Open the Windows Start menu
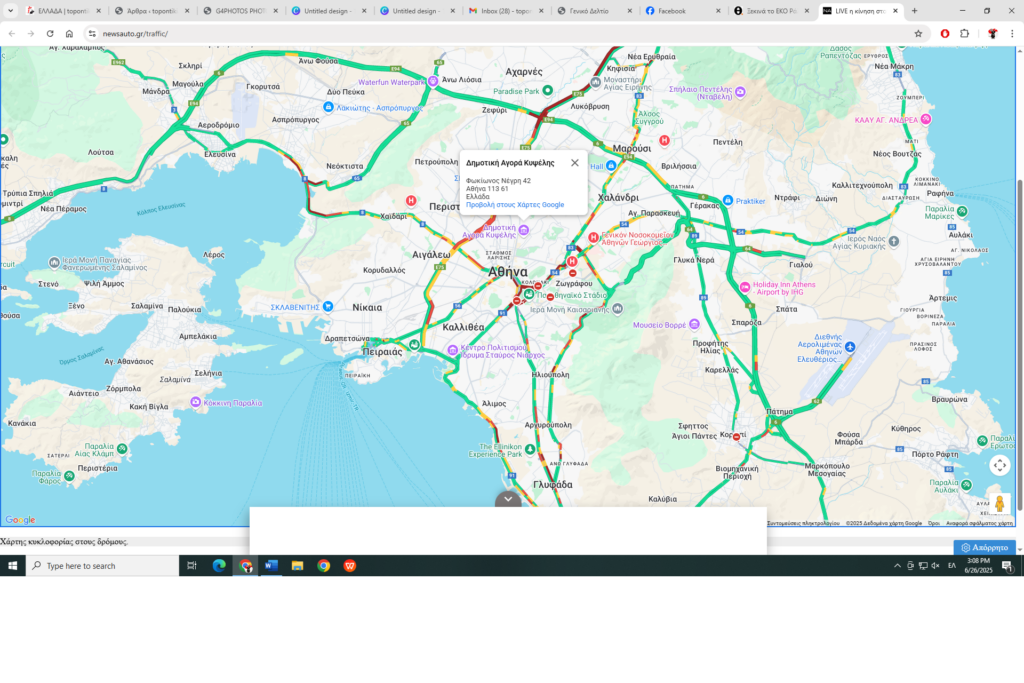This screenshot has width=1024, height=683. pos(12,565)
